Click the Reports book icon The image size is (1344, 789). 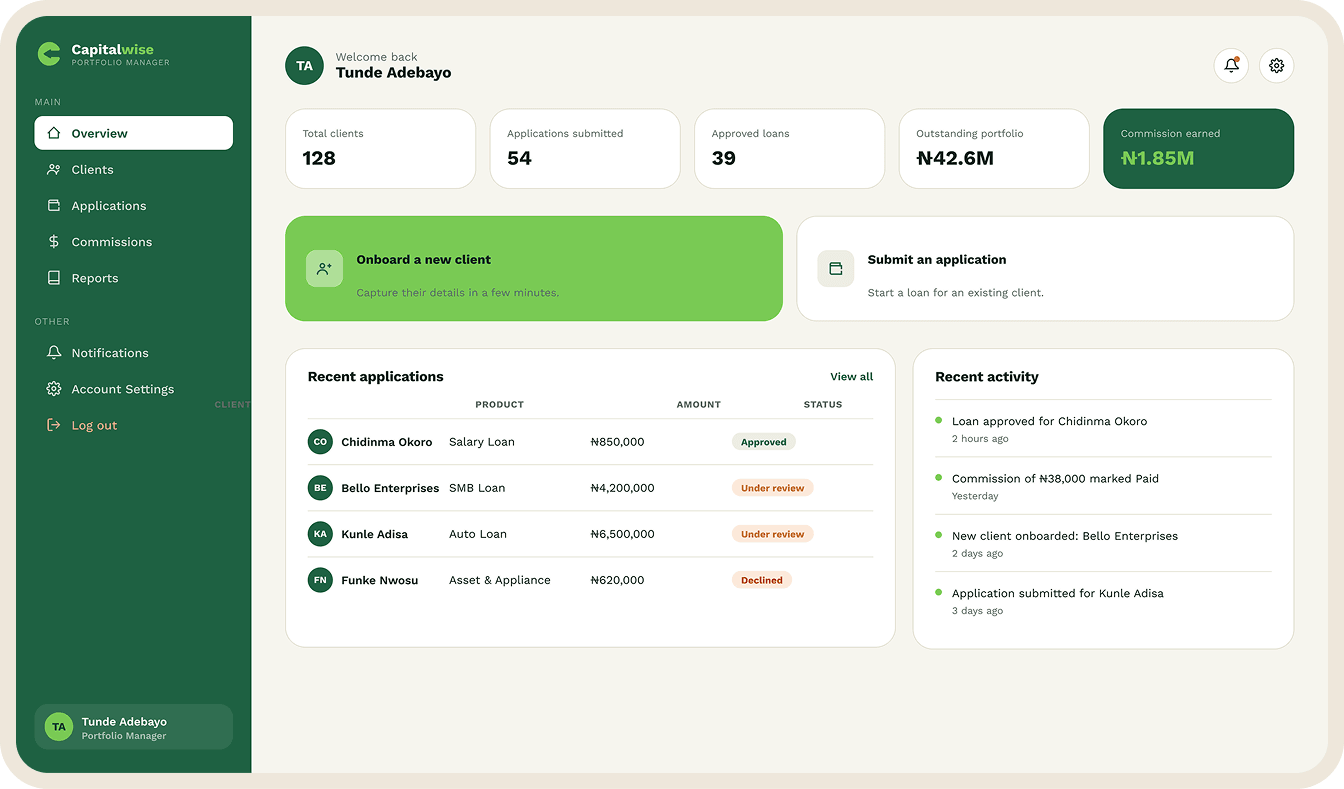[x=54, y=278]
